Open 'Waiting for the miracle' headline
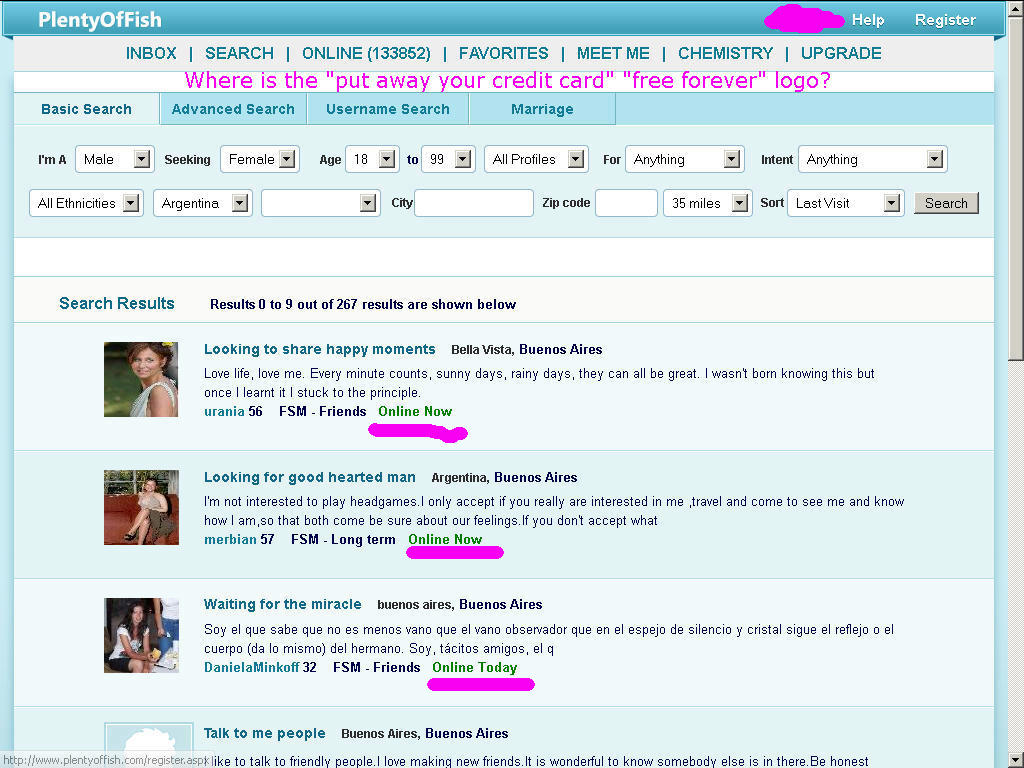The image size is (1024, 768). tap(282, 604)
